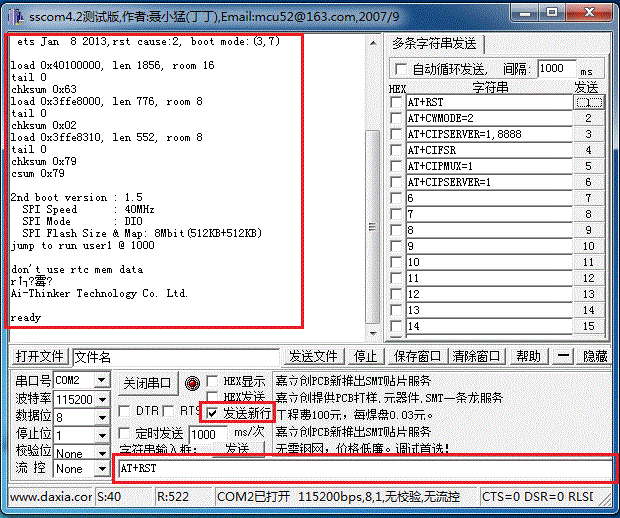620x518 pixels.
Task: Click the 隐藏 hide panel button
Action: click(x=595, y=356)
